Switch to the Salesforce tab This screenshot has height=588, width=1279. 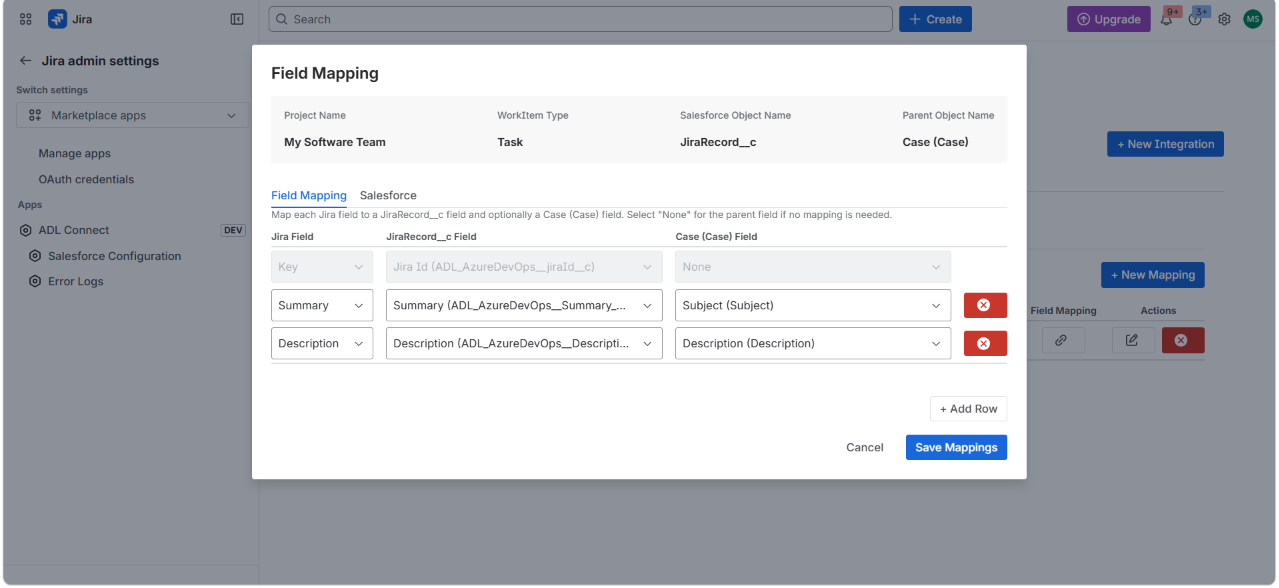pyautogui.click(x=388, y=195)
